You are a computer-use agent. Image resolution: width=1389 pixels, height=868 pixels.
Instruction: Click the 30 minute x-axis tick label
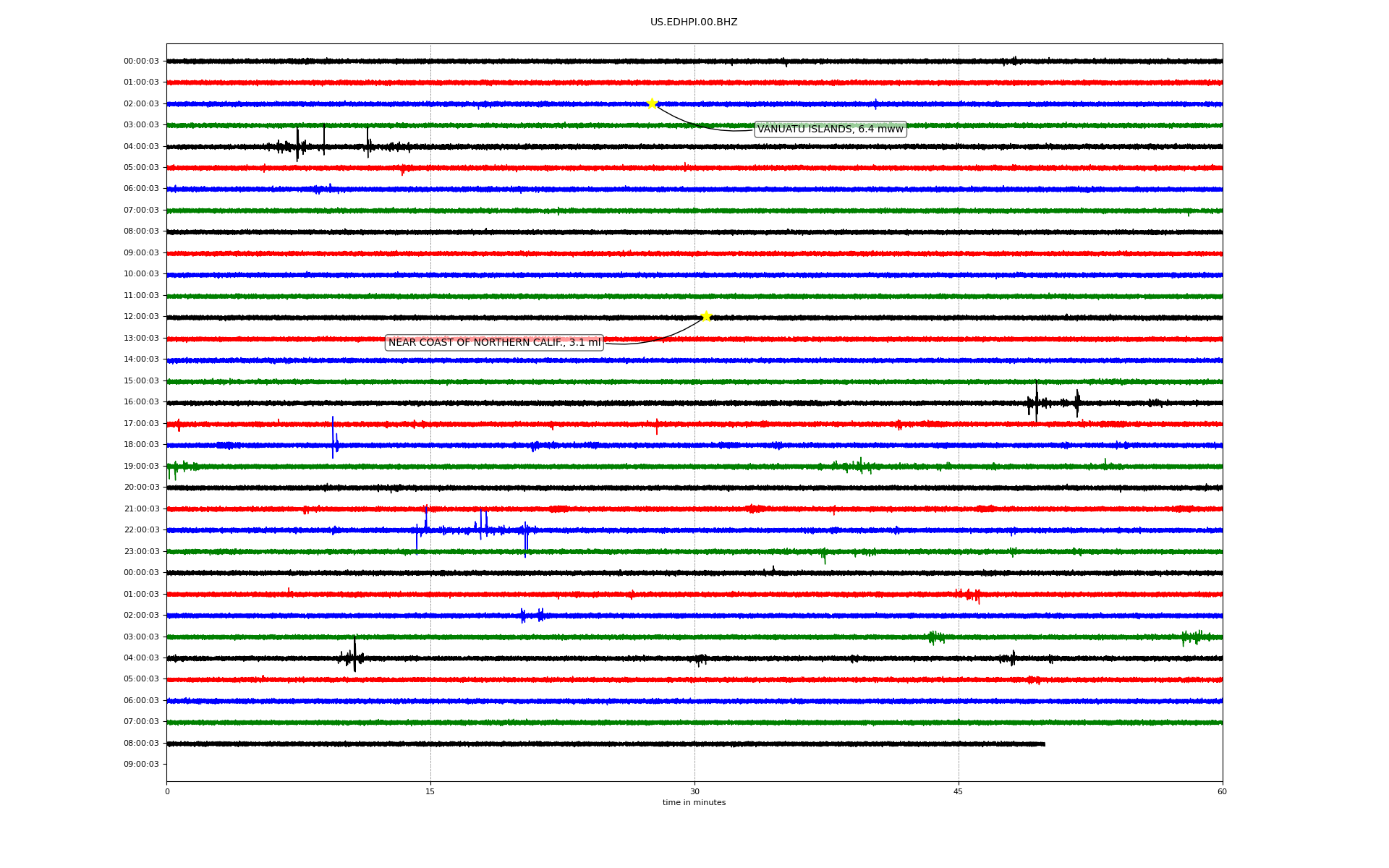pyautogui.click(x=694, y=791)
